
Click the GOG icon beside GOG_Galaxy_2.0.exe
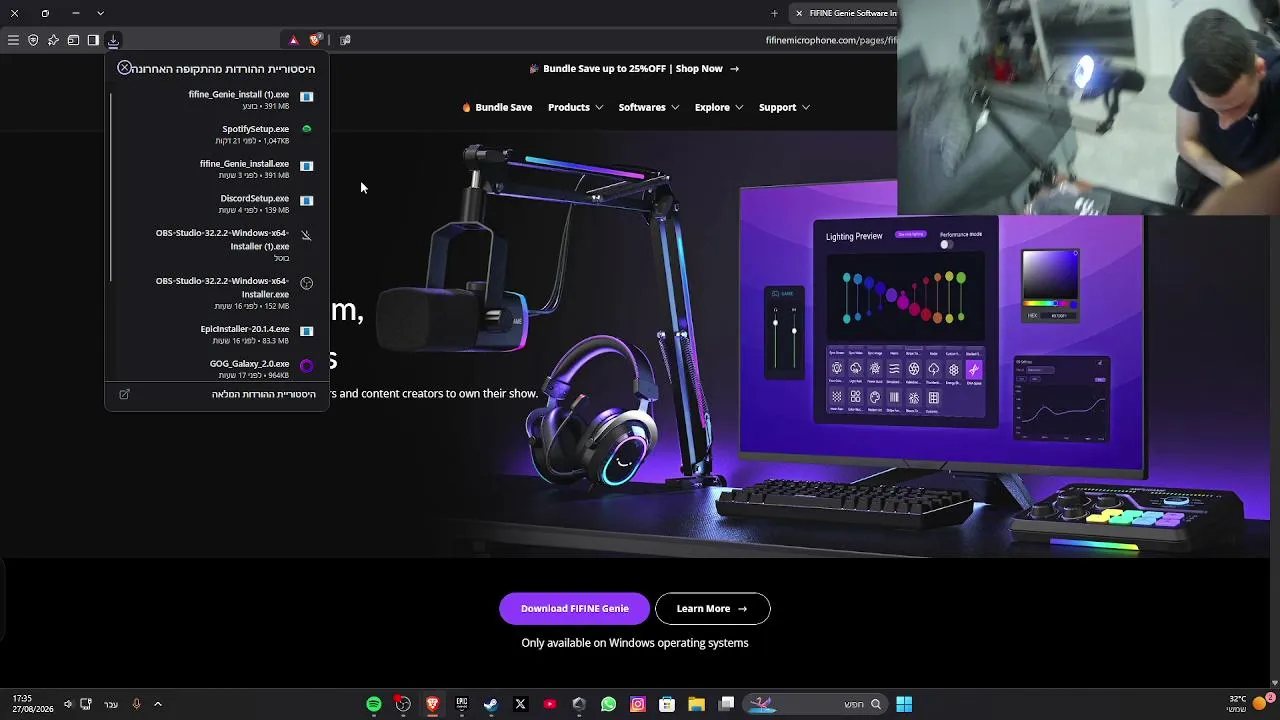click(307, 366)
